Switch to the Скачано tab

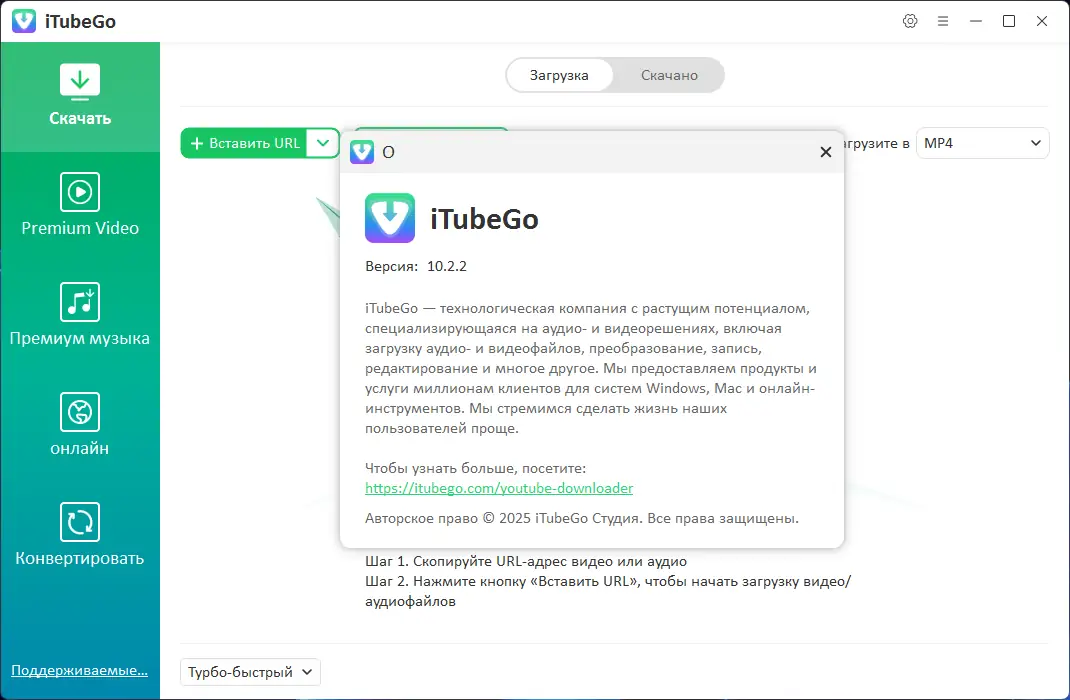(x=668, y=74)
